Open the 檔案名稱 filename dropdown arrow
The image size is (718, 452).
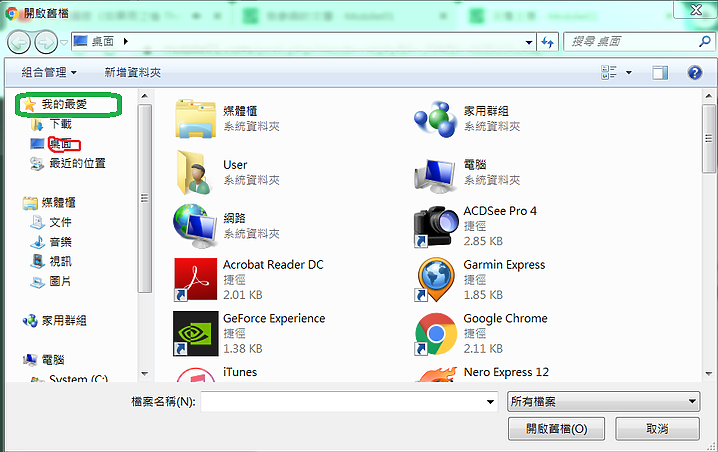coord(490,402)
